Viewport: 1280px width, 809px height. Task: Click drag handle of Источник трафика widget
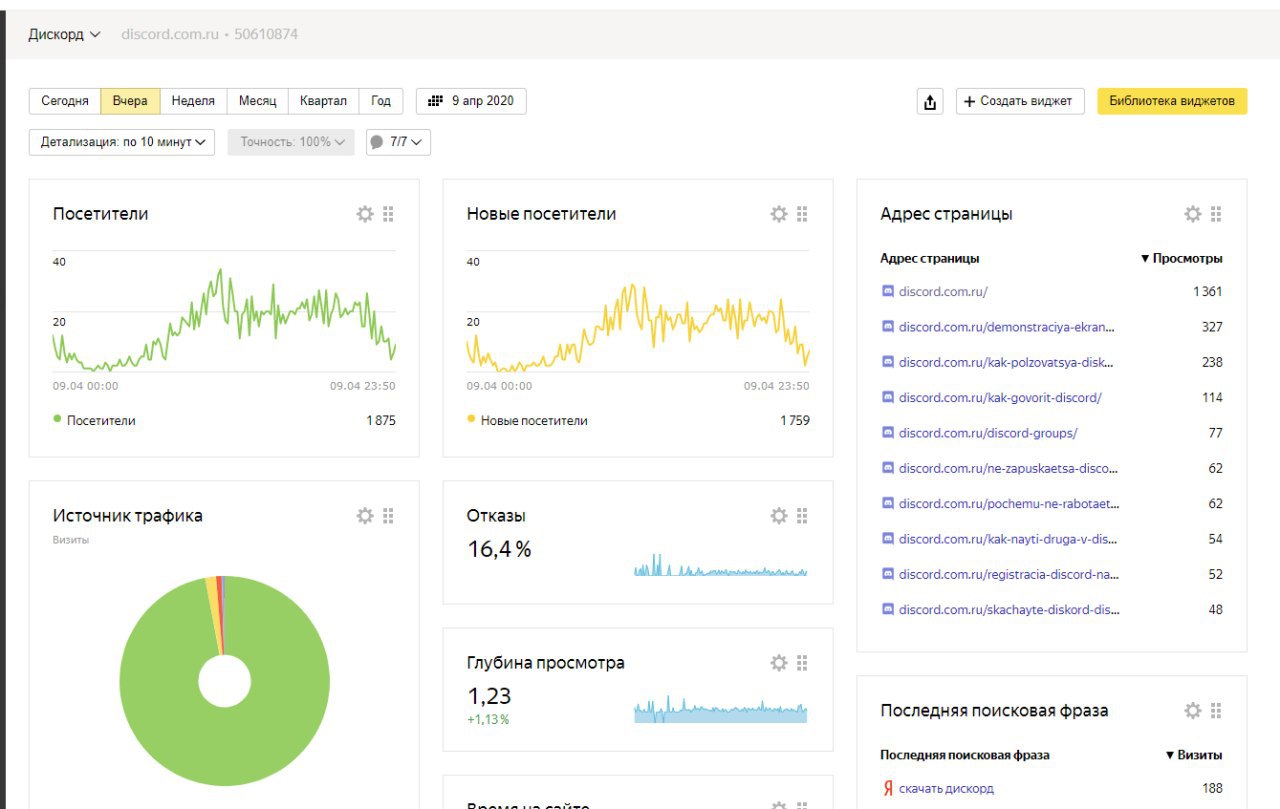tap(389, 516)
